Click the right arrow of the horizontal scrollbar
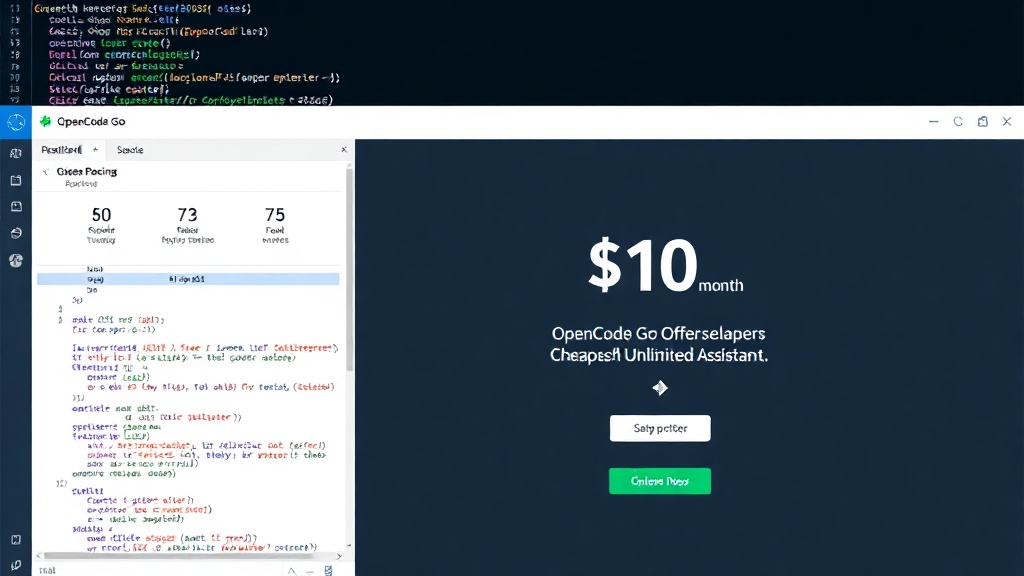The width and height of the screenshot is (1024, 576). tap(339, 556)
